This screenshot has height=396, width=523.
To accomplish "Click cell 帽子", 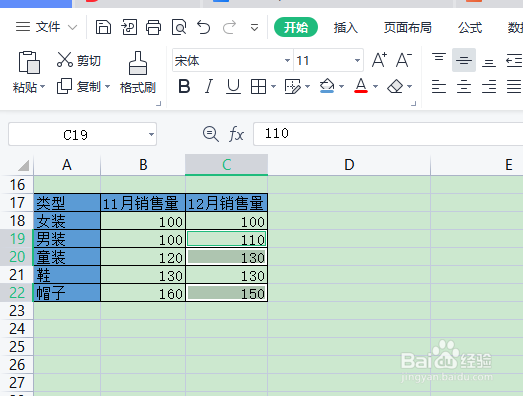I will (67, 293).
